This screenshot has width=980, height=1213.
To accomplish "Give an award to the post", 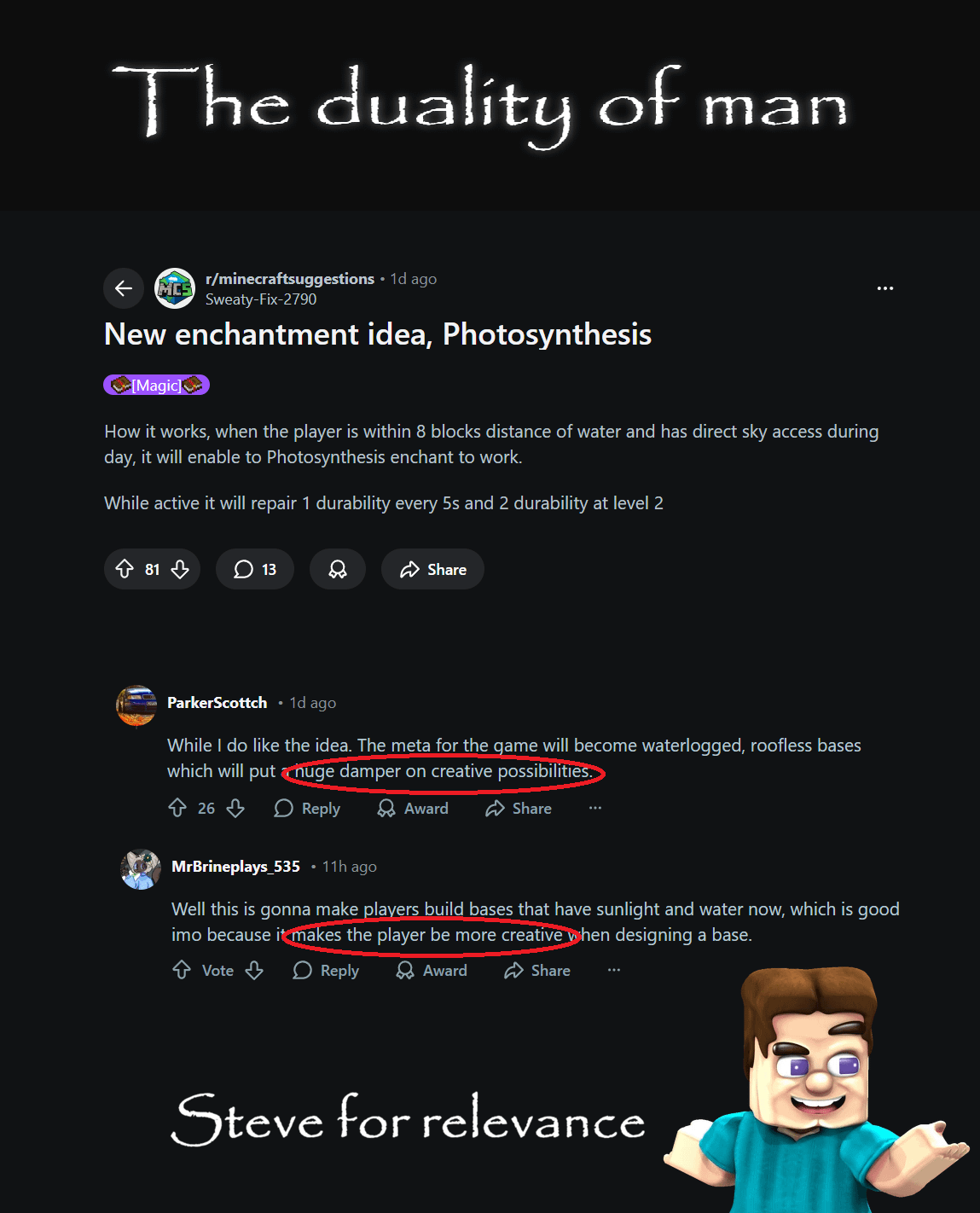I will tap(338, 569).
